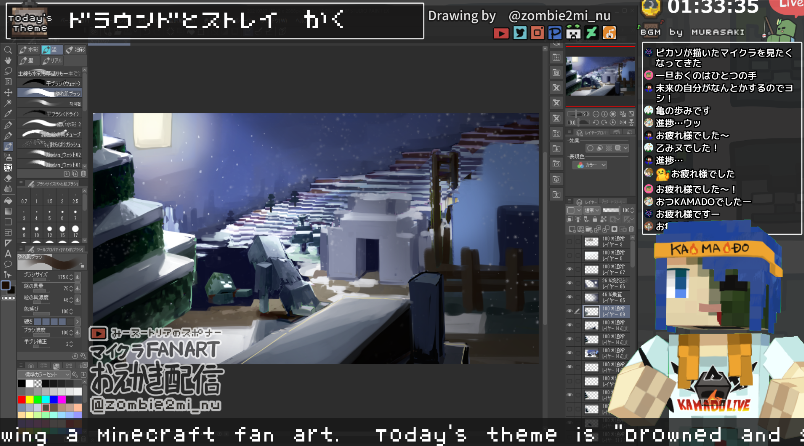Open the expression color カラー dropdown
Screen dimensions: 804x446
click(x=590, y=165)
